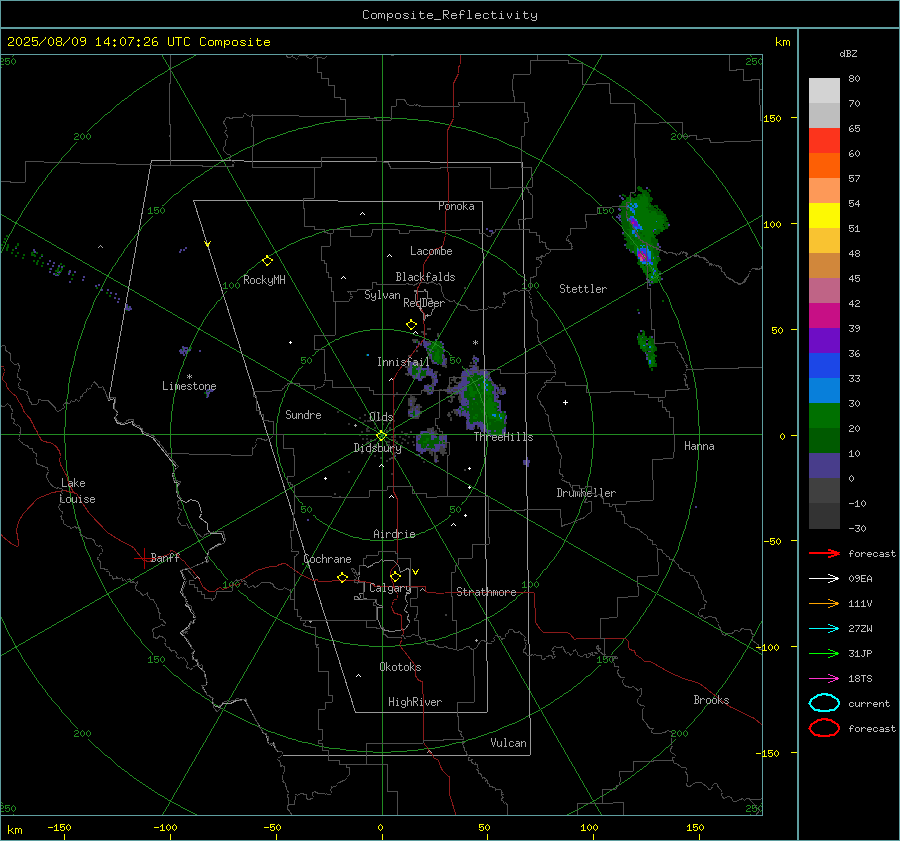Viewport: 900px width, 841px height.
Task: Click the cyan 27ZW arrow legend icon
Action: point(824,629)
